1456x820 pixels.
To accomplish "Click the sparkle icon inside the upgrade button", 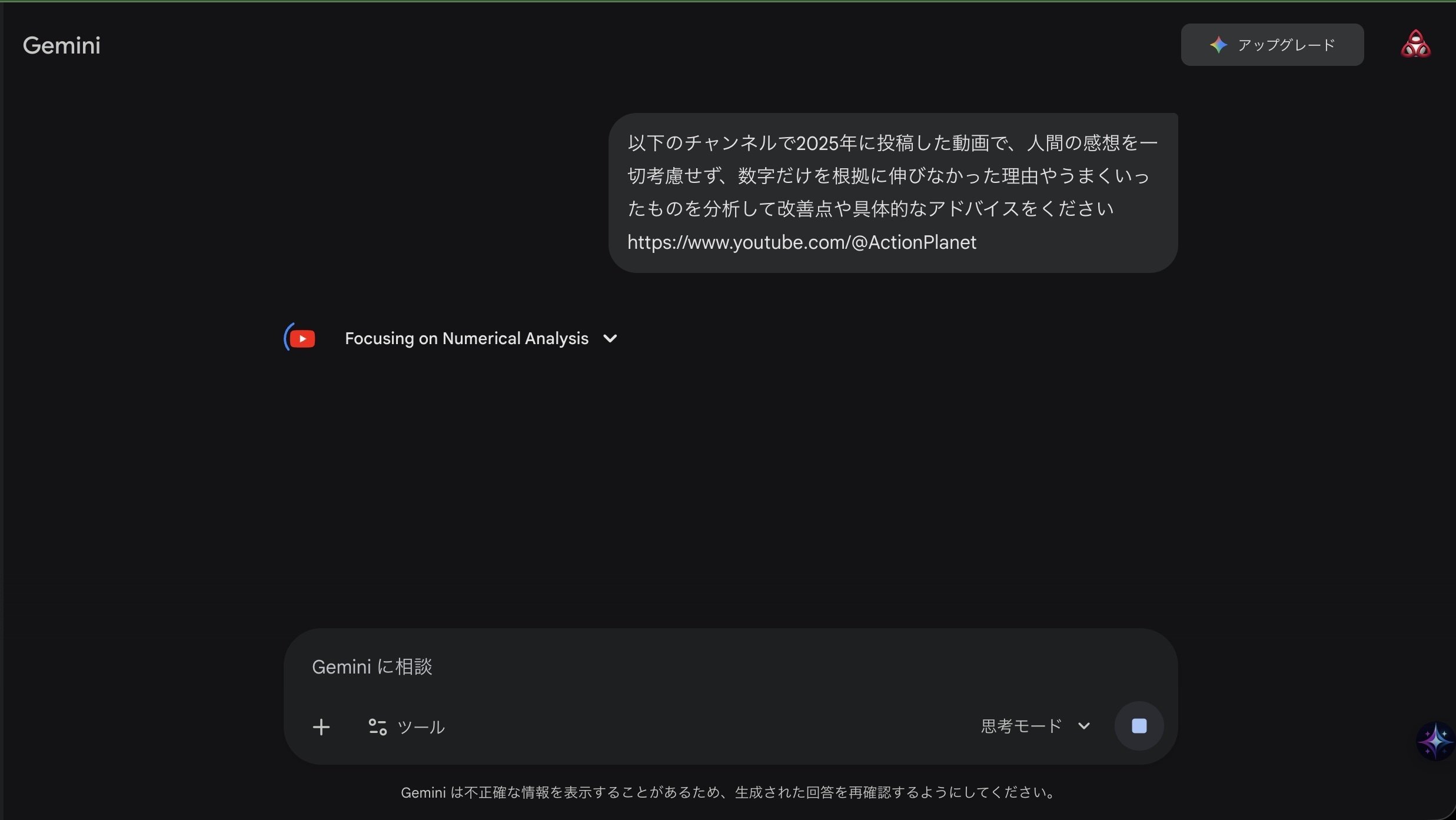I will (1219, 44).
